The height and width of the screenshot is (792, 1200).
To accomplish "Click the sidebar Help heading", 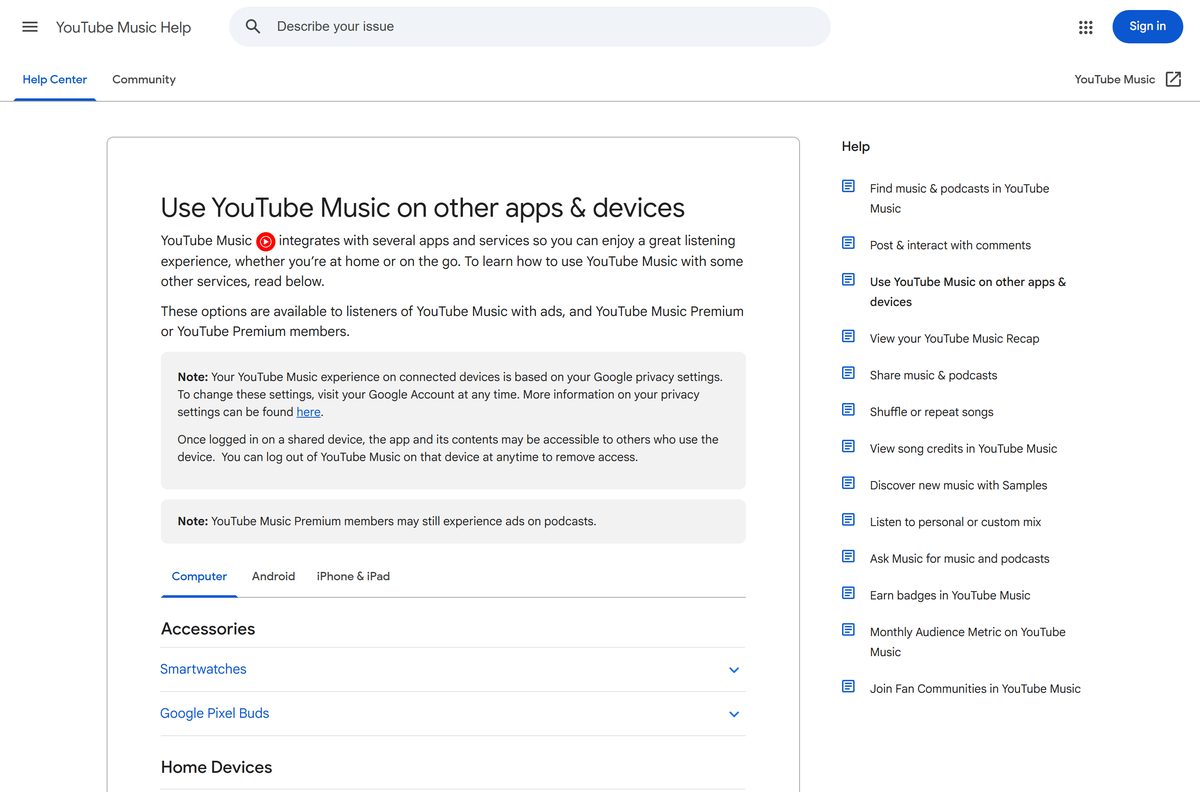I will [856, 146].
